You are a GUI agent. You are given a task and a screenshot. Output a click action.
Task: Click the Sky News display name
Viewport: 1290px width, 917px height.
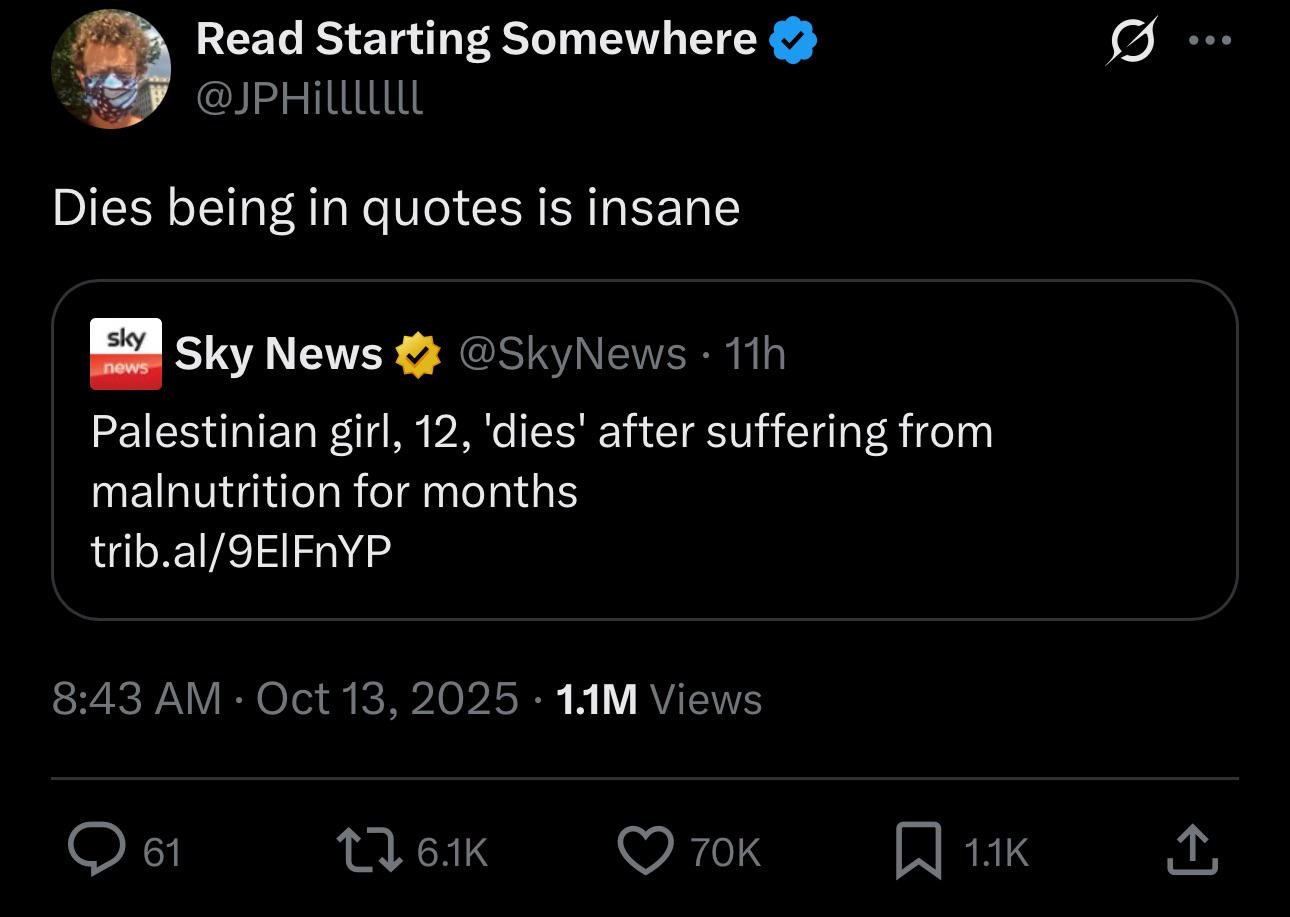tap(279, 354)
